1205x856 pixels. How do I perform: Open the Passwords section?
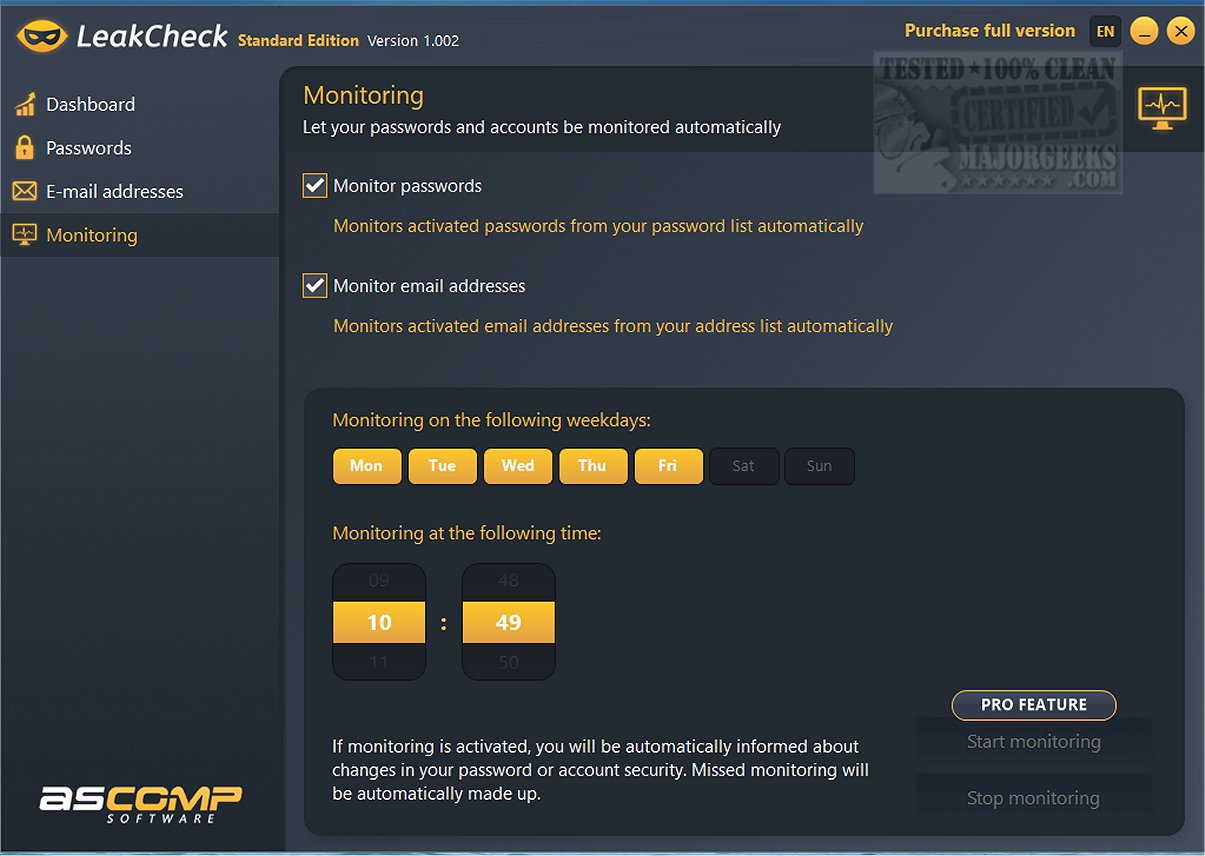click(x=140, y=148)
